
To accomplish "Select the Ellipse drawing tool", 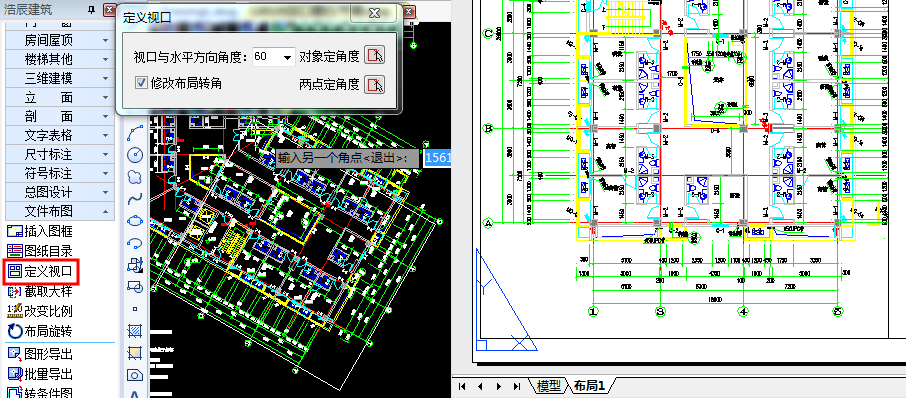I will point(135,221).
